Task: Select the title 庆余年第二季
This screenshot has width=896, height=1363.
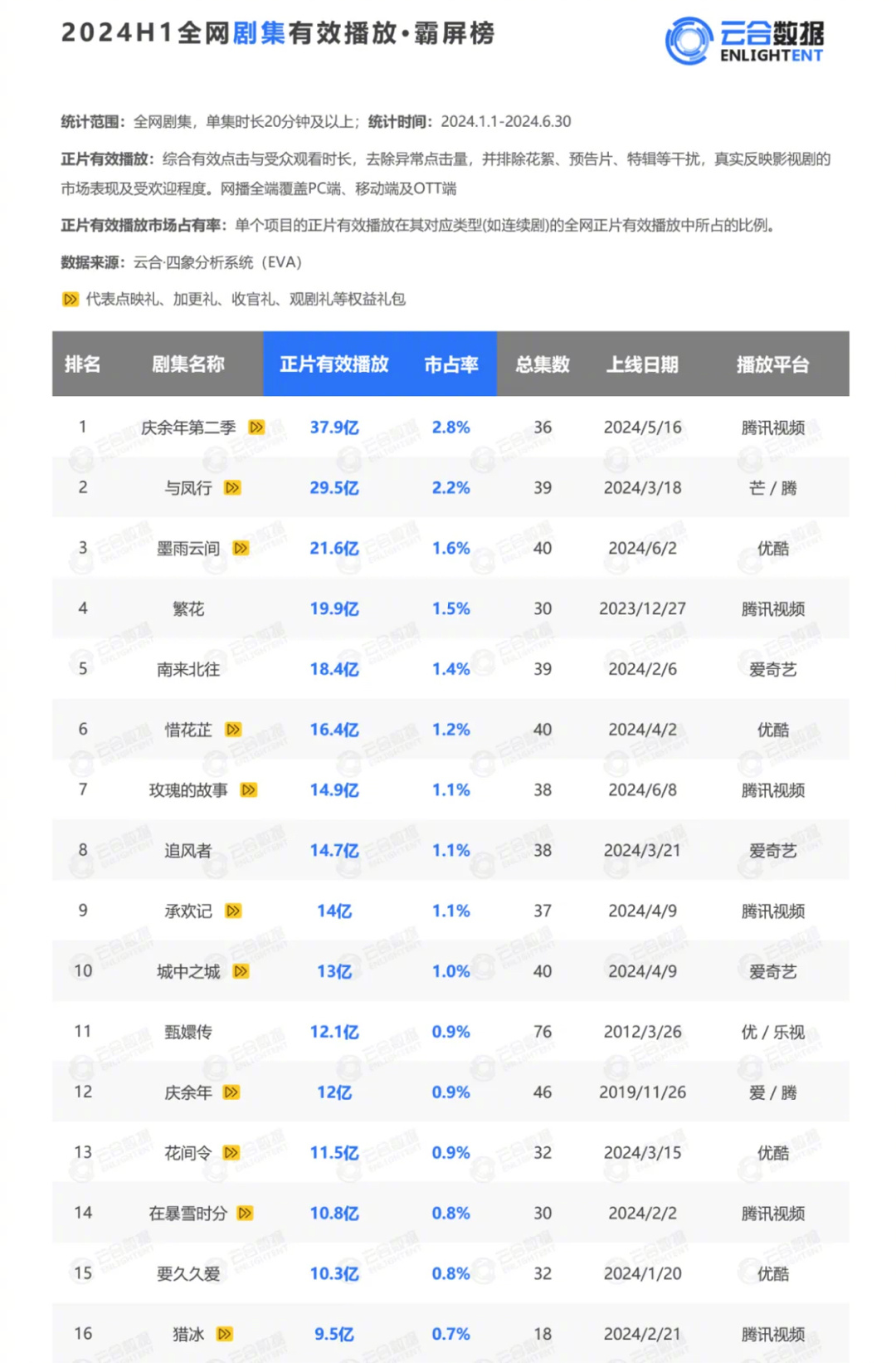Action: pyautogui.click(x=188, y=427)
